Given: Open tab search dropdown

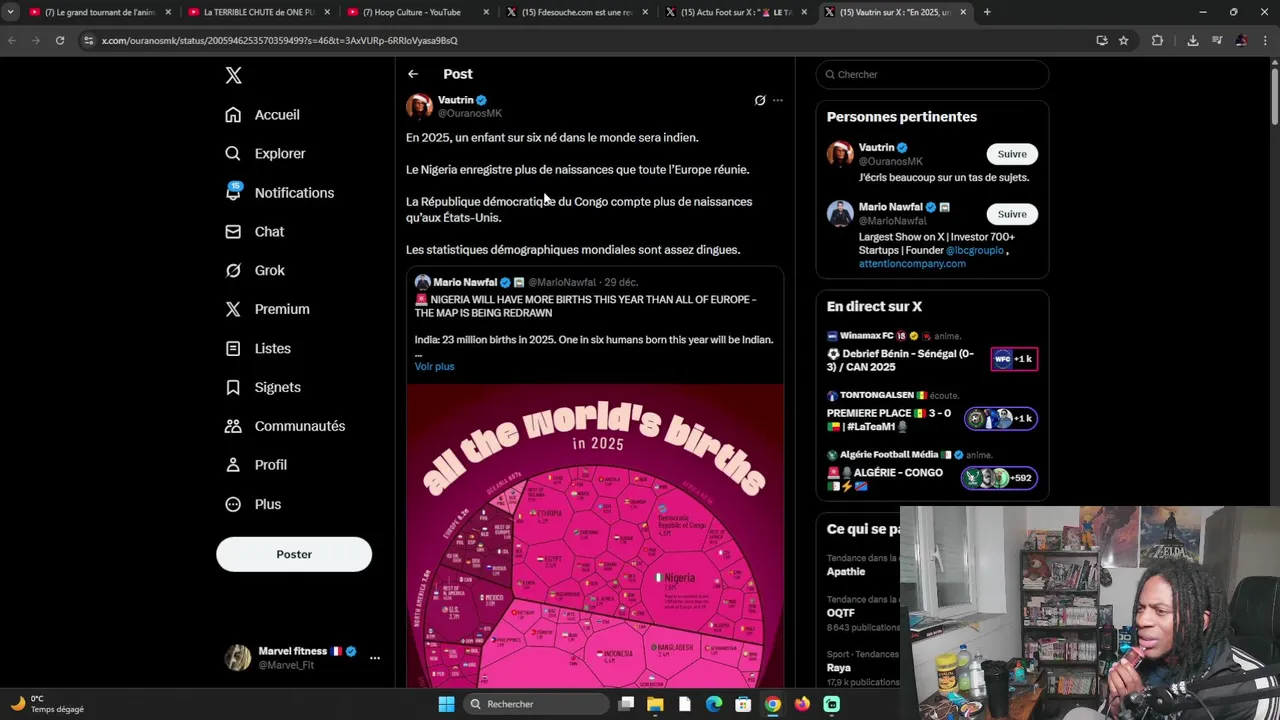Looking at the screenshot, I should click(10, 12).
